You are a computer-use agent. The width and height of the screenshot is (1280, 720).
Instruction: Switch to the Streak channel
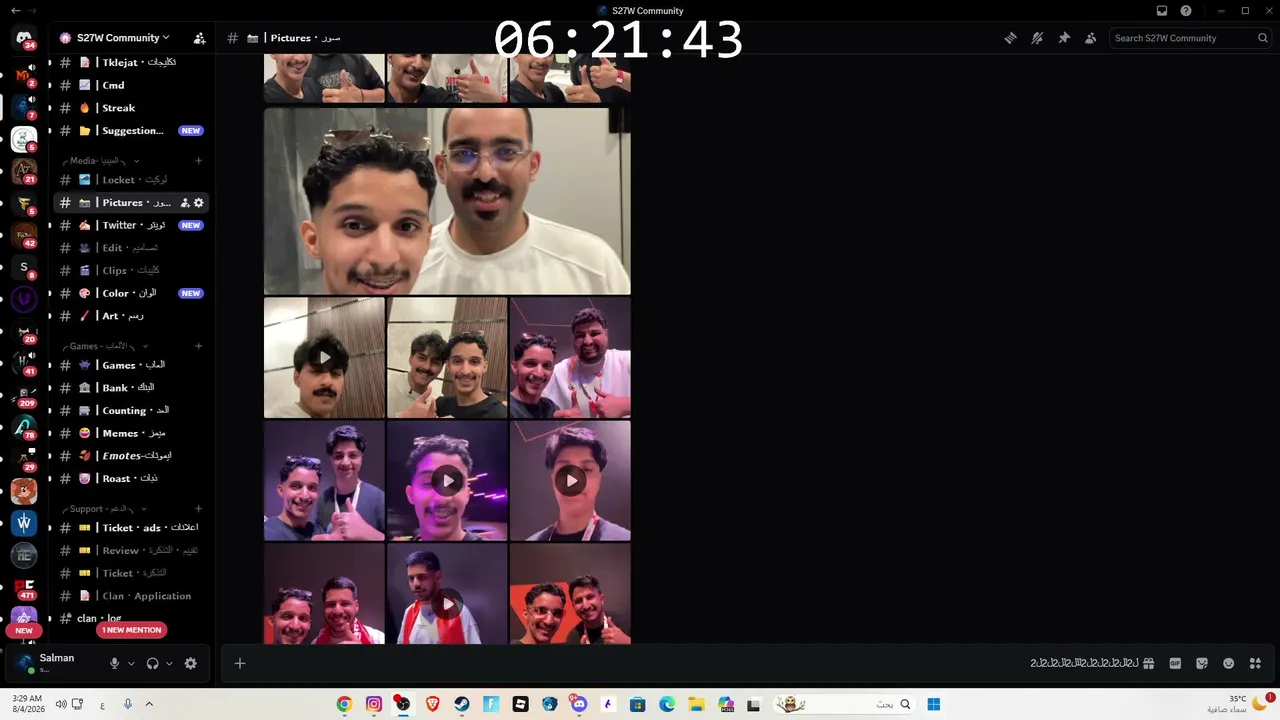point(130,108)
